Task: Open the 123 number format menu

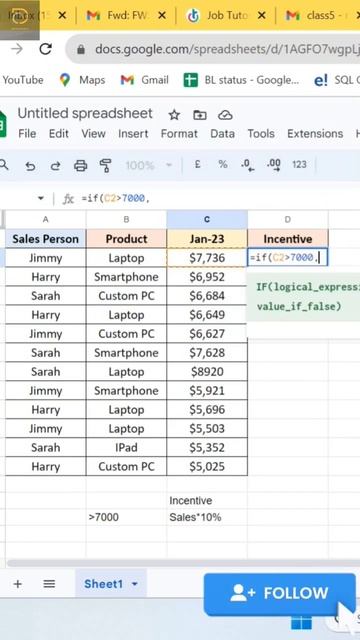Action: tap(299, 164)
